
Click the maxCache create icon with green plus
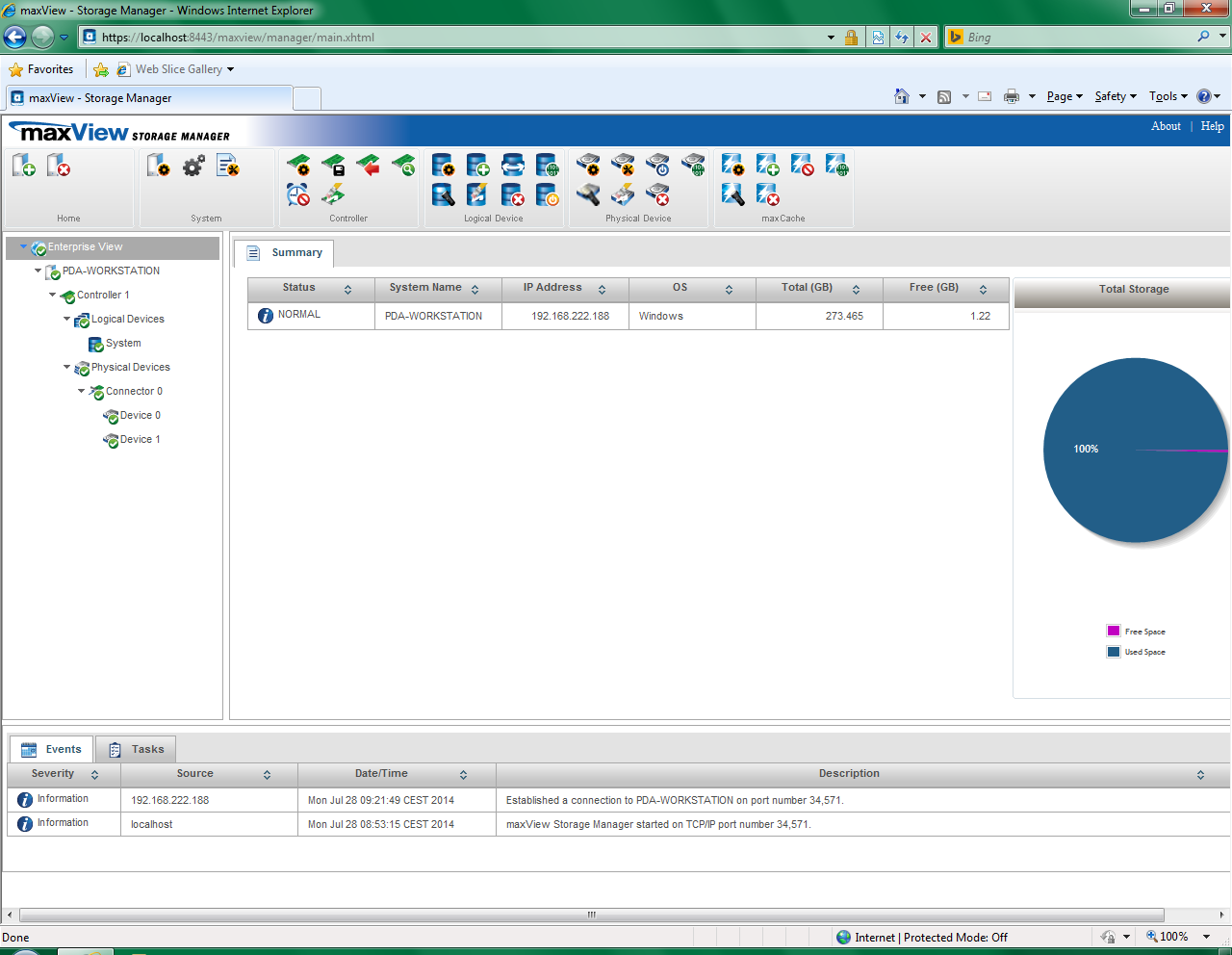click(x=767, y=166)
